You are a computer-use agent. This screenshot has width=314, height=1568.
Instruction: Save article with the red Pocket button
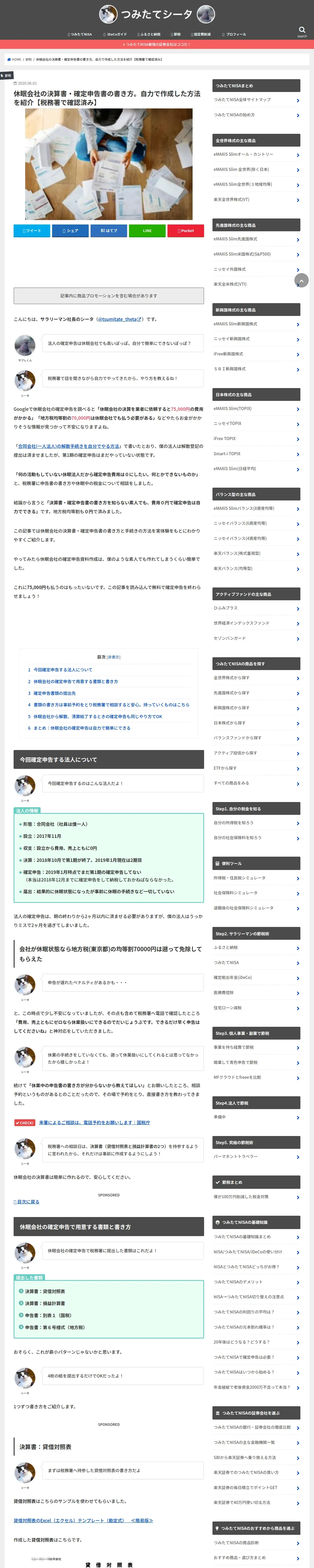coord(185,231)
